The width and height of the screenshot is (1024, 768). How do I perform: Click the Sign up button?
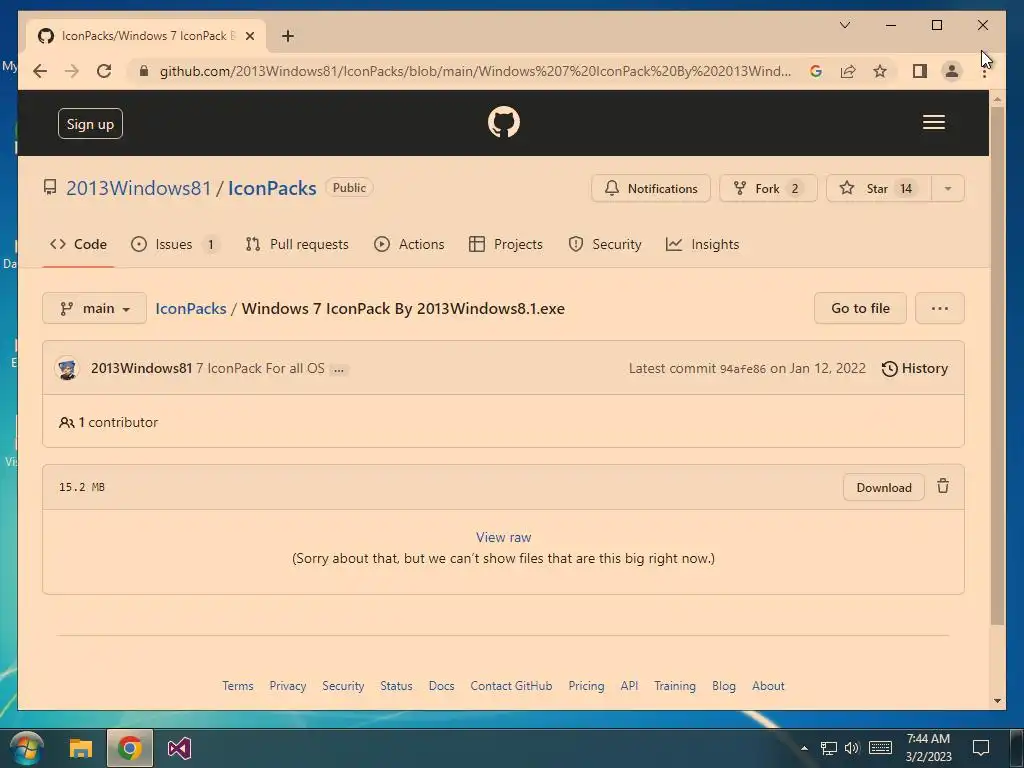tap(90, 123)
